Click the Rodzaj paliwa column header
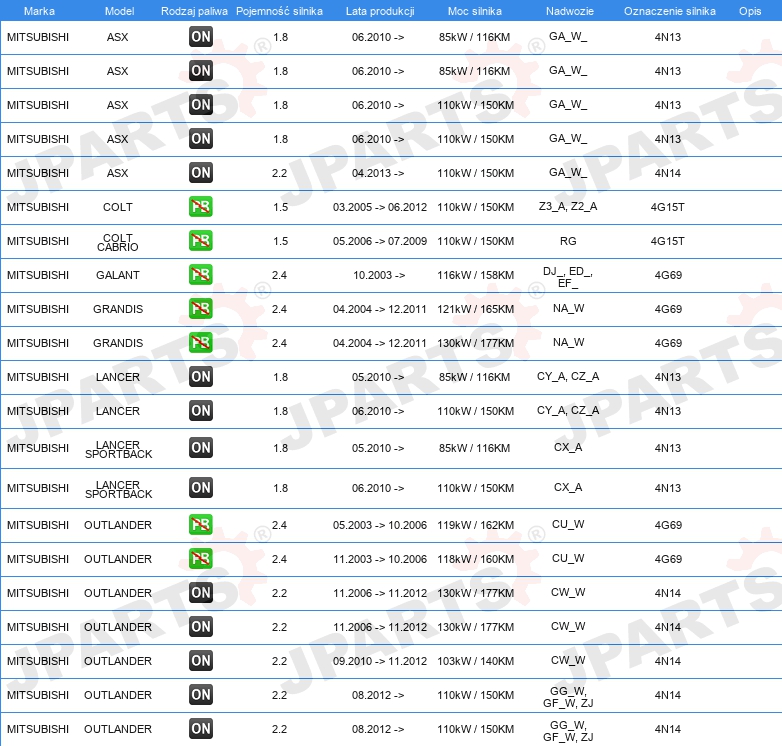782x746 pixels. [194, 11]
